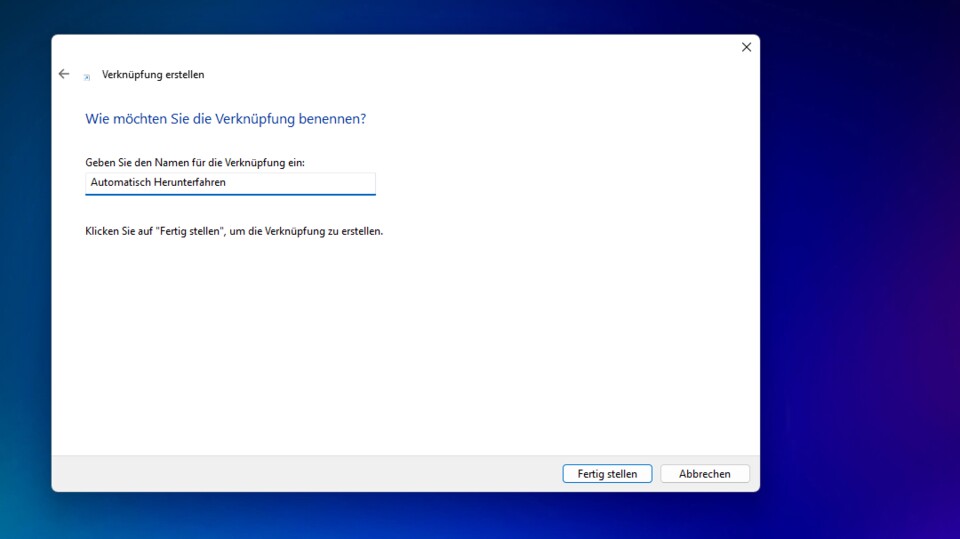Close the Verknüpfung erstellen dialog with X
This screenshot has height=539, width=960.
pos(746,47)
